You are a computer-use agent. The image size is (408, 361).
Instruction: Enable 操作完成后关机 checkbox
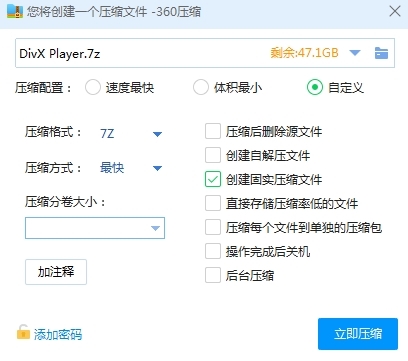point(213,251)
